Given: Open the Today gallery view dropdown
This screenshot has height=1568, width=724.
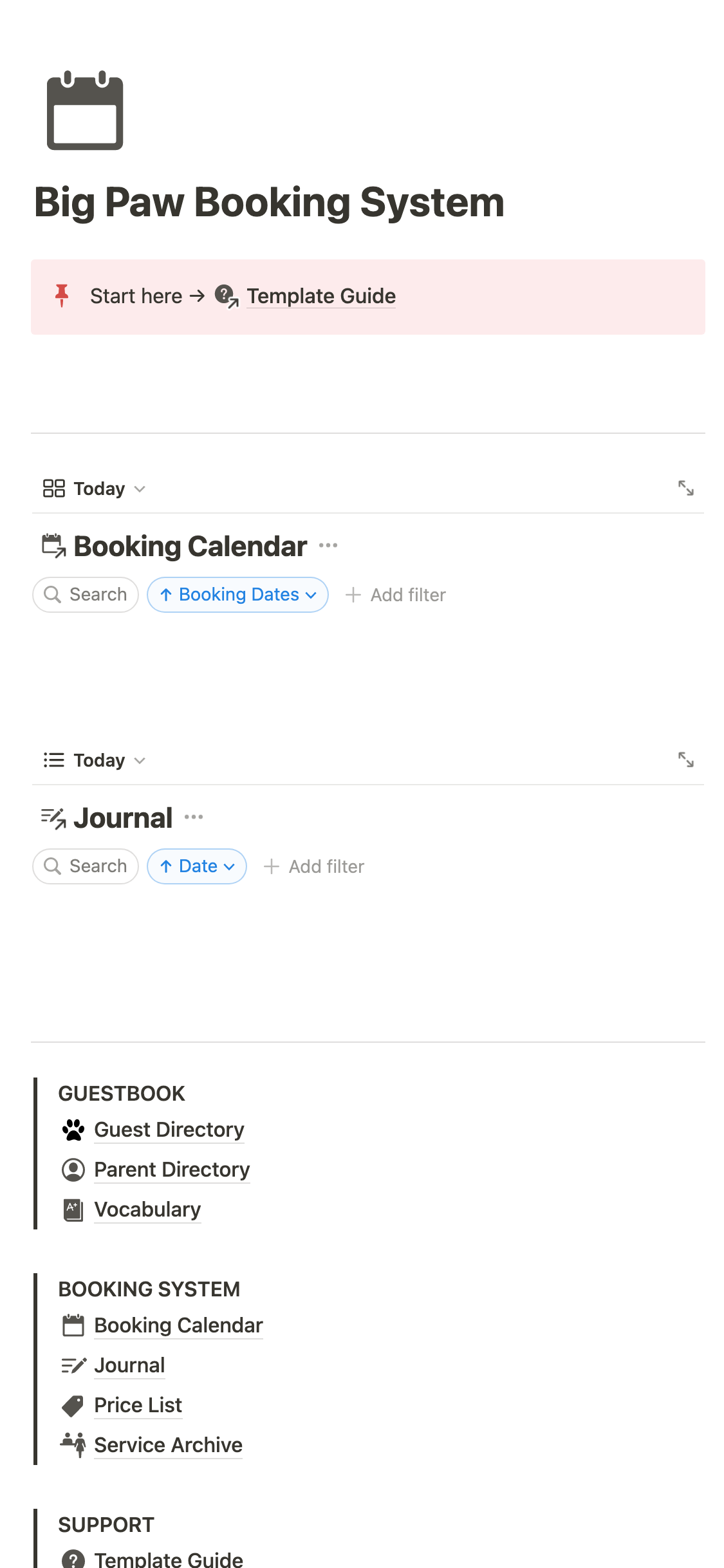Looking at the screenshot, I should pyautogui.click(x=95, y=489).
